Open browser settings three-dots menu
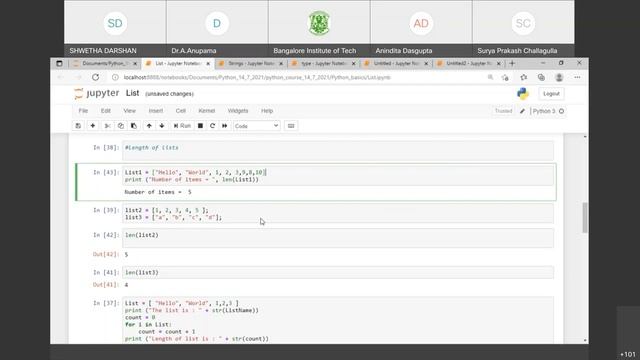Viewport: 640px width, 360px height. (577, 77)
